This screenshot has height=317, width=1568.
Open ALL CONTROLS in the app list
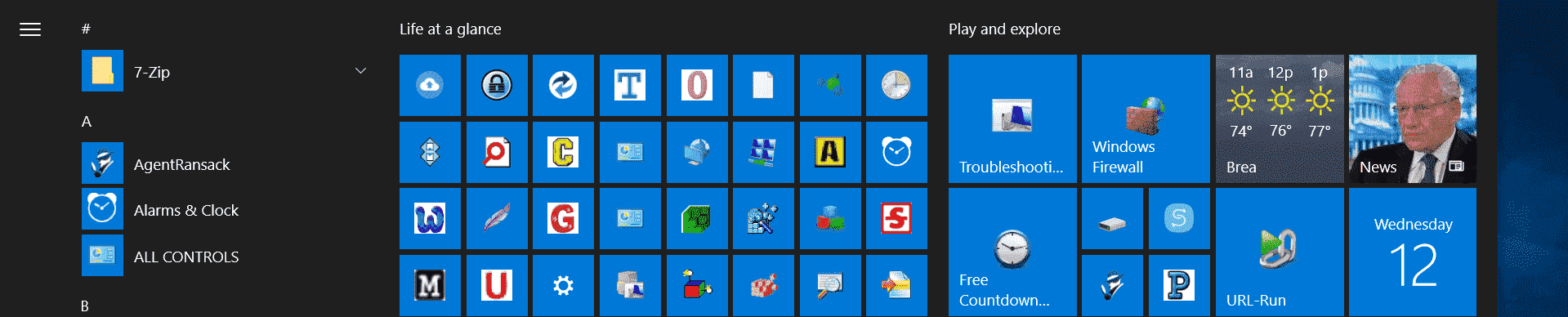pos(226,256)
